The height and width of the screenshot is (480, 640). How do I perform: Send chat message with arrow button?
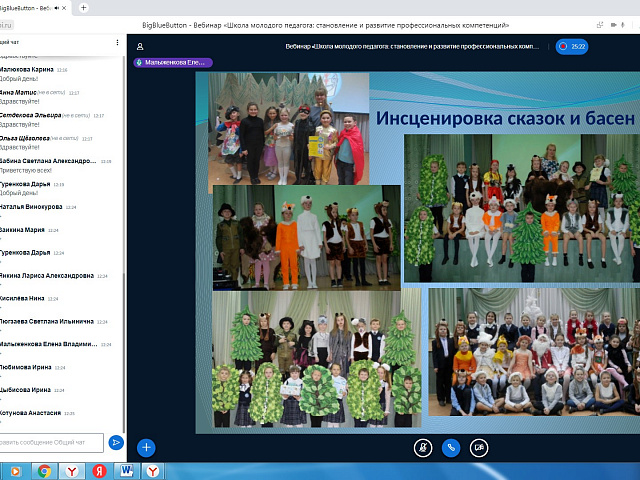[x=116, y=442]
